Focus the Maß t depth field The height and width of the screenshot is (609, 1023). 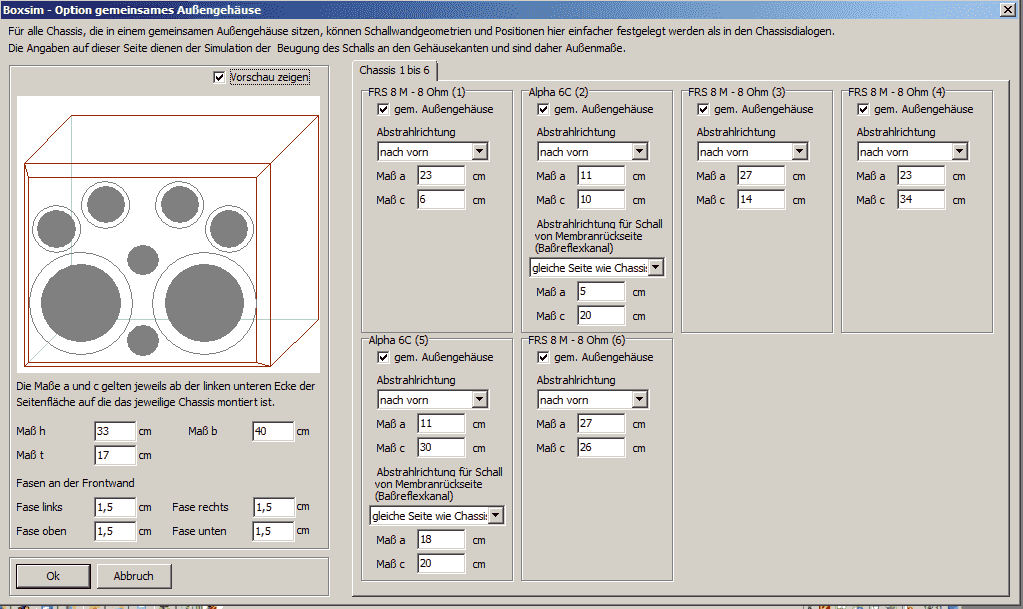[x=115, y=455]
